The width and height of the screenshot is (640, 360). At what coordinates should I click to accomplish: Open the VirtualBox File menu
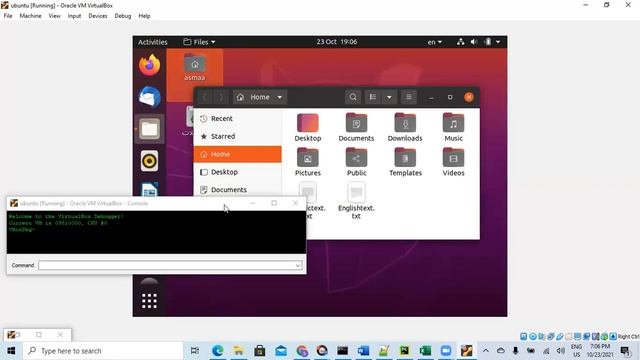tap(8, 16)
